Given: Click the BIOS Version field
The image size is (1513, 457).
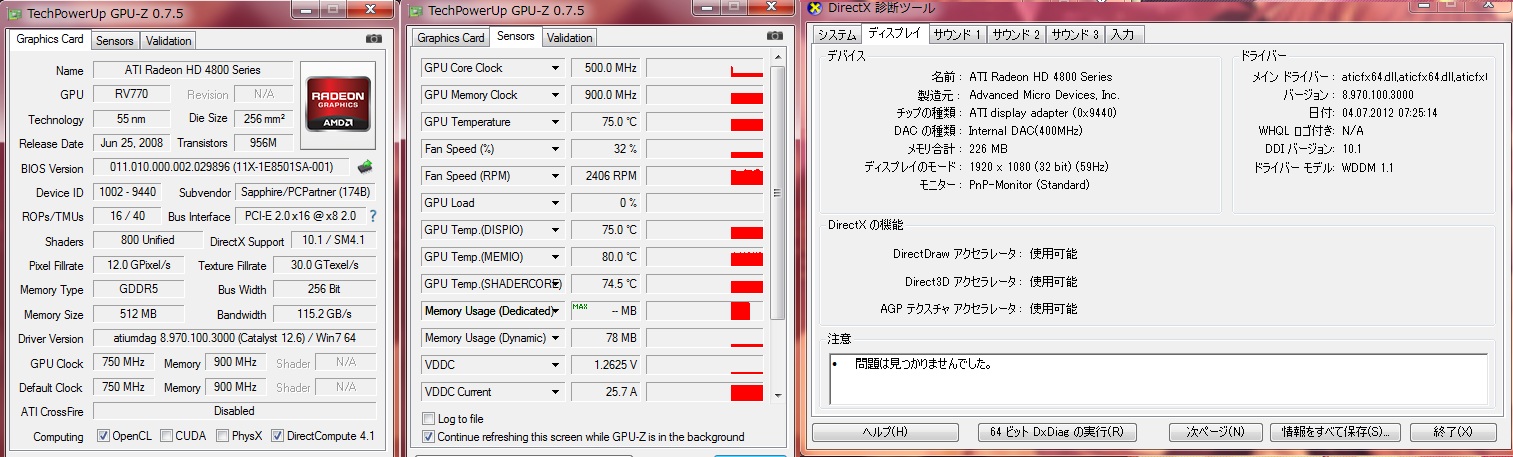Looking at the screenshot, I should 222,167.
